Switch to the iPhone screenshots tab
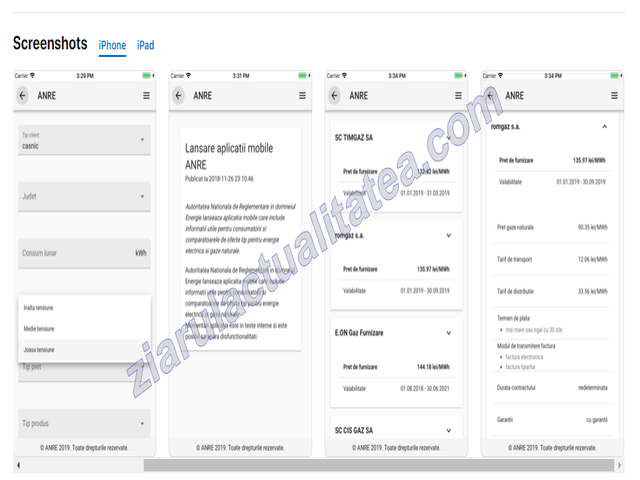This screenshot has height=480, width=640. click(x=112, y=45)
